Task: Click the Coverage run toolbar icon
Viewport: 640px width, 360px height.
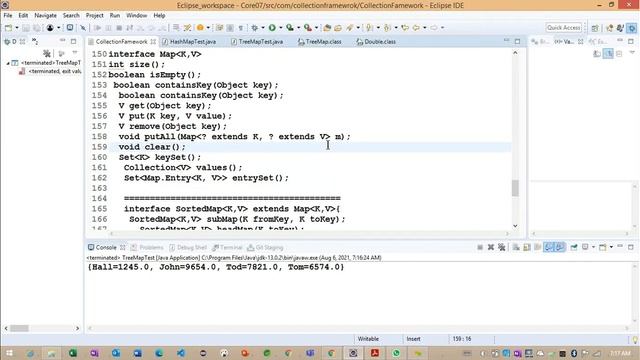Action: point(290,28)
